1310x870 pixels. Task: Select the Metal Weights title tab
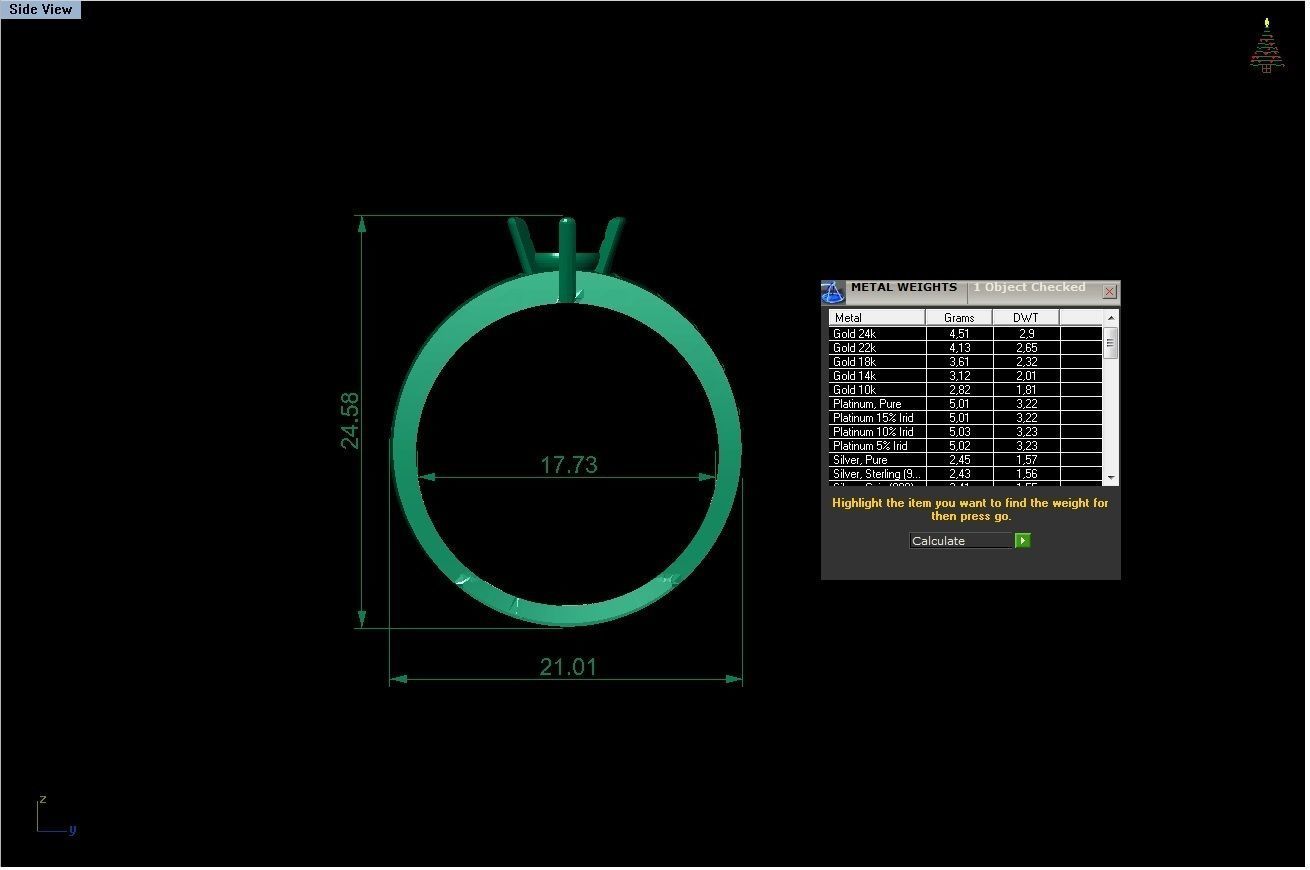point(904,288)
